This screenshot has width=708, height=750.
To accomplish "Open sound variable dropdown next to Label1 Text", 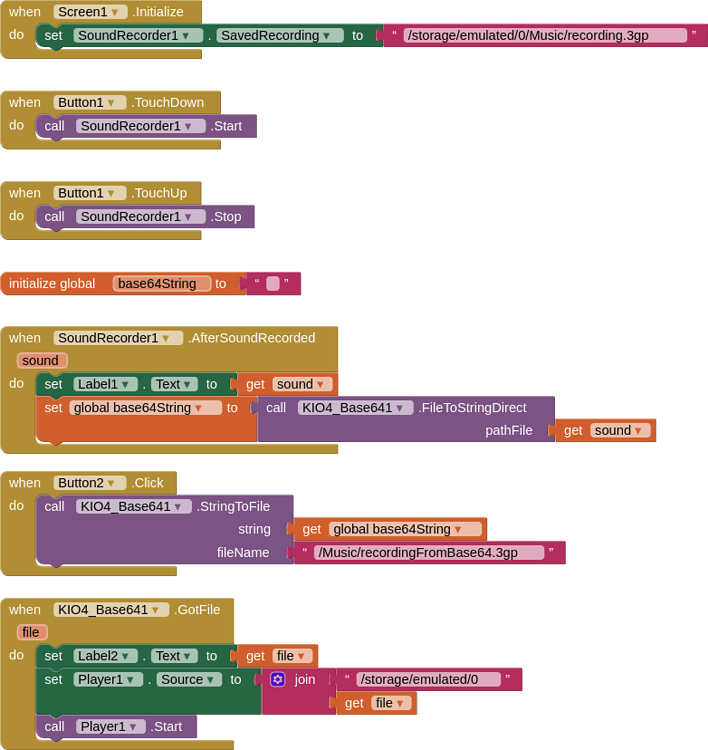I will [302, 384].
